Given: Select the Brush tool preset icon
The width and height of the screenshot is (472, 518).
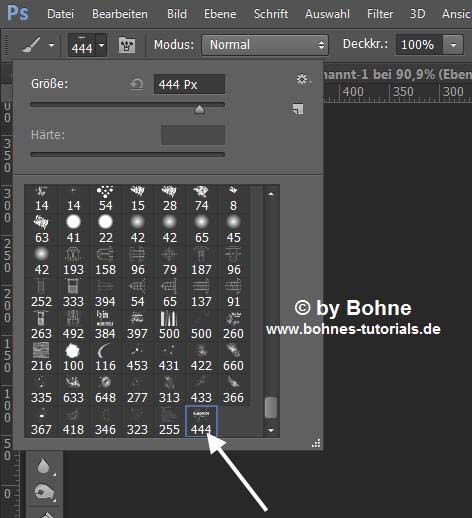Looking at the screenshot, I should [31, 45].
